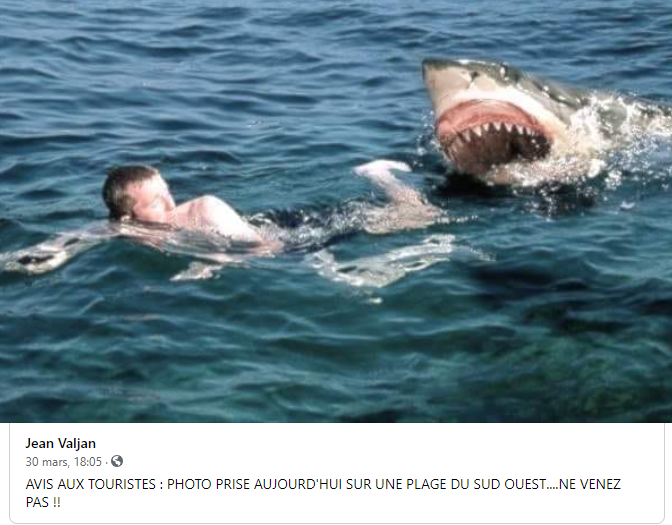Click the surname 'Valjan' in author name

(x=77, y=443)
